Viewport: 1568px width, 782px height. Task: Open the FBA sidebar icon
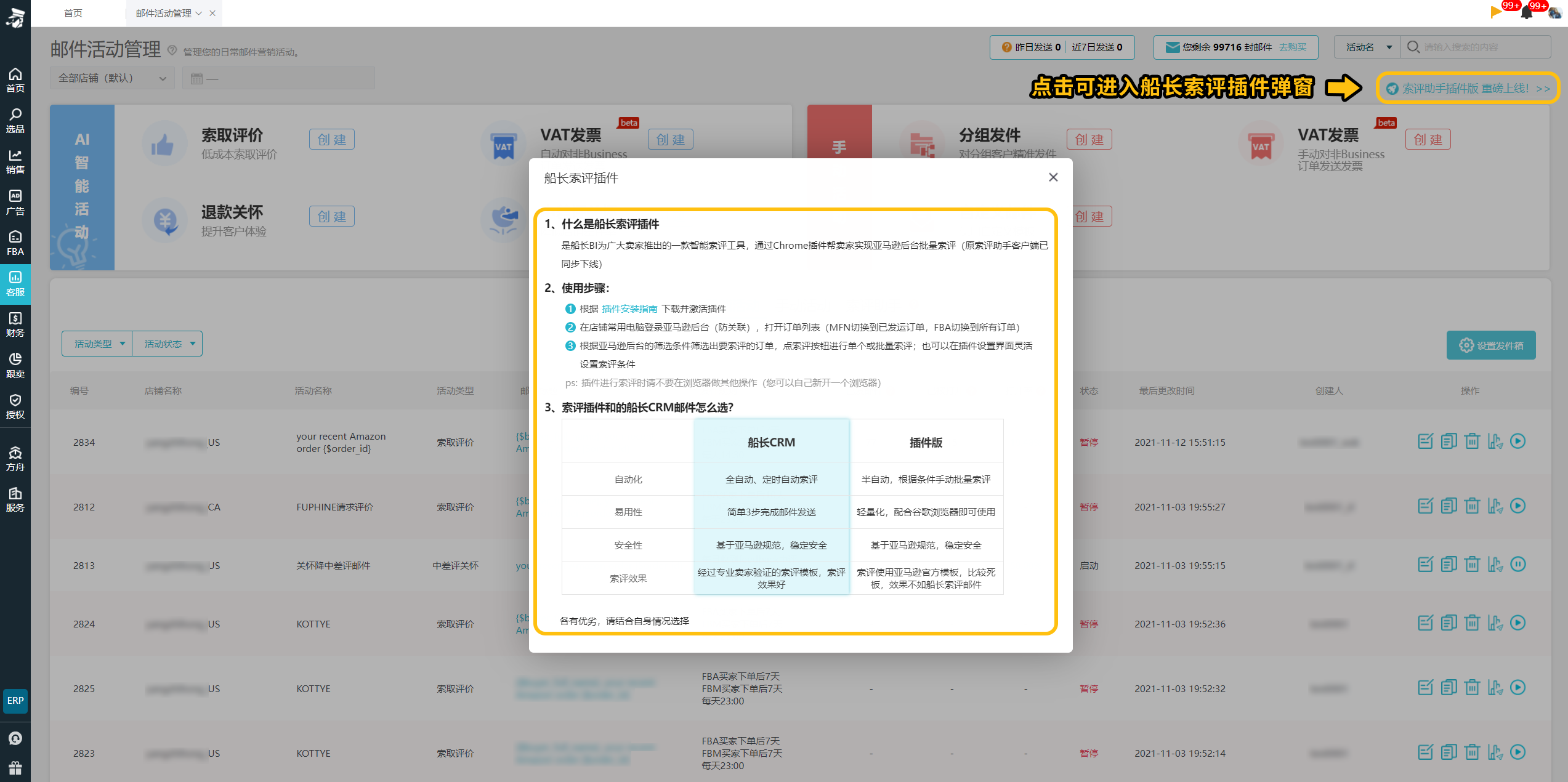pyautogui.click(x=15, y=243)
